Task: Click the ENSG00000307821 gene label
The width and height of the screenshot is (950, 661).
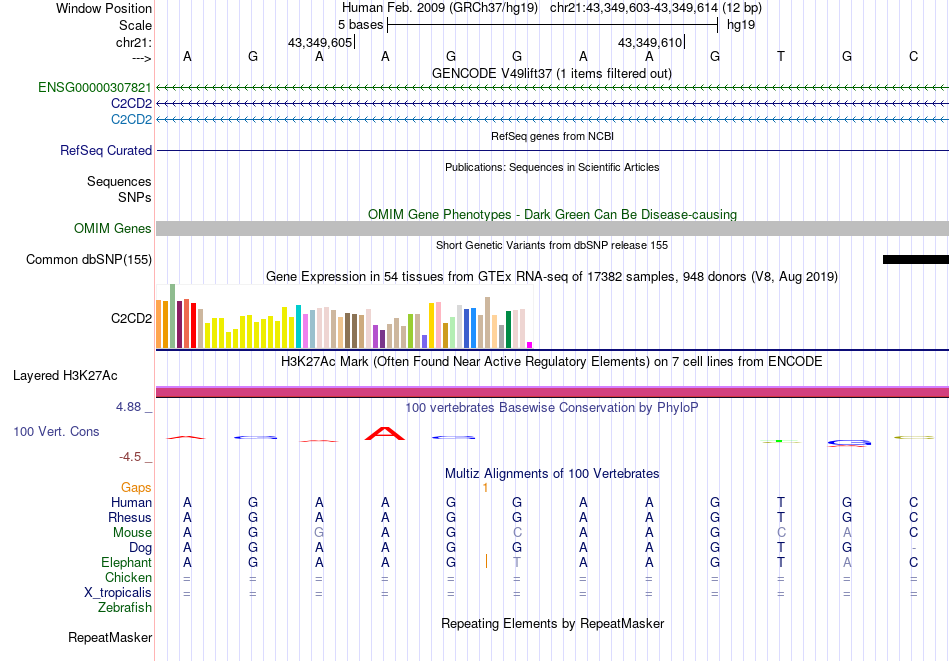Action: click(95, 88)
